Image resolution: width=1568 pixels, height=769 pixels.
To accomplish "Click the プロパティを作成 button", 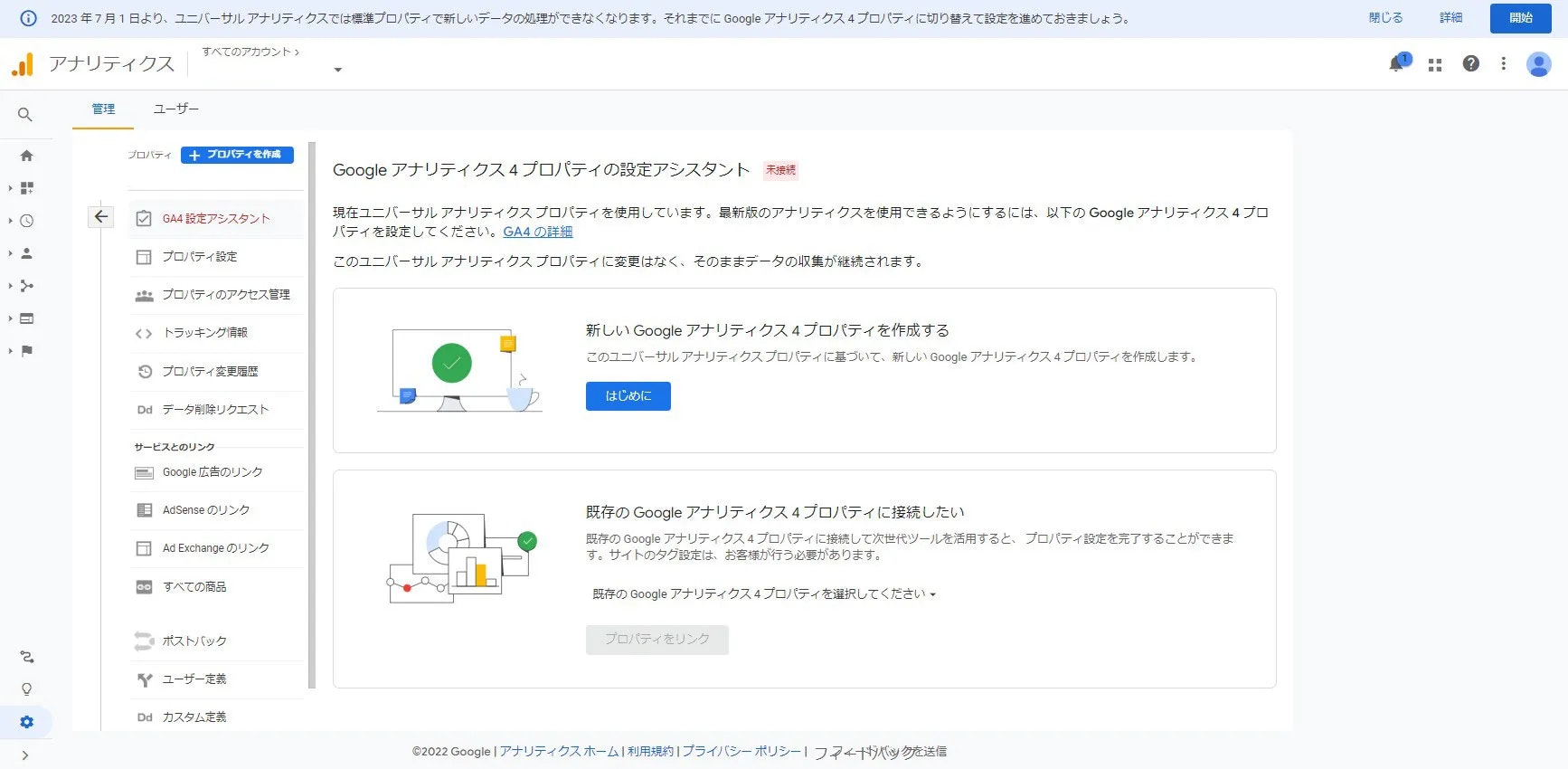I will (237, 155).
